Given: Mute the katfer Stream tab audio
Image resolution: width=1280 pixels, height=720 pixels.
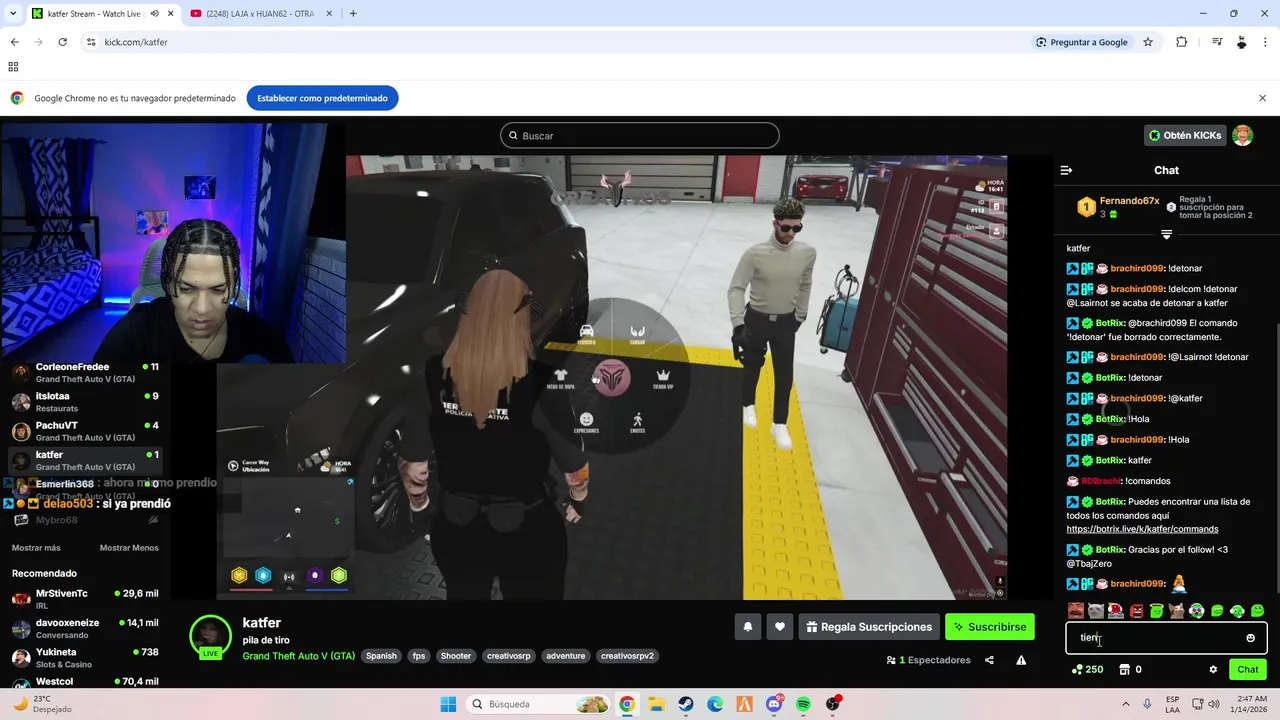Looking at the screenshot, I should pyautogui.click(x=154, y=14).
